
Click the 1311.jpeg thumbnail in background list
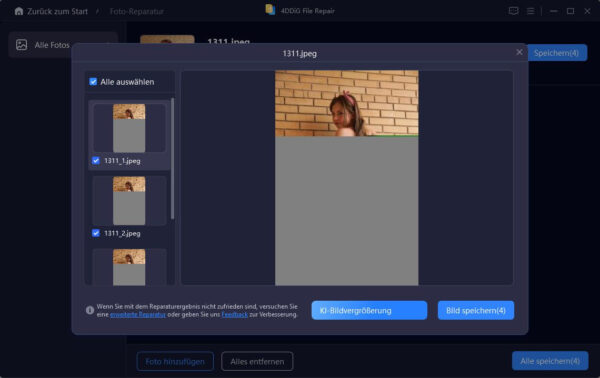(x=167, y=39)
